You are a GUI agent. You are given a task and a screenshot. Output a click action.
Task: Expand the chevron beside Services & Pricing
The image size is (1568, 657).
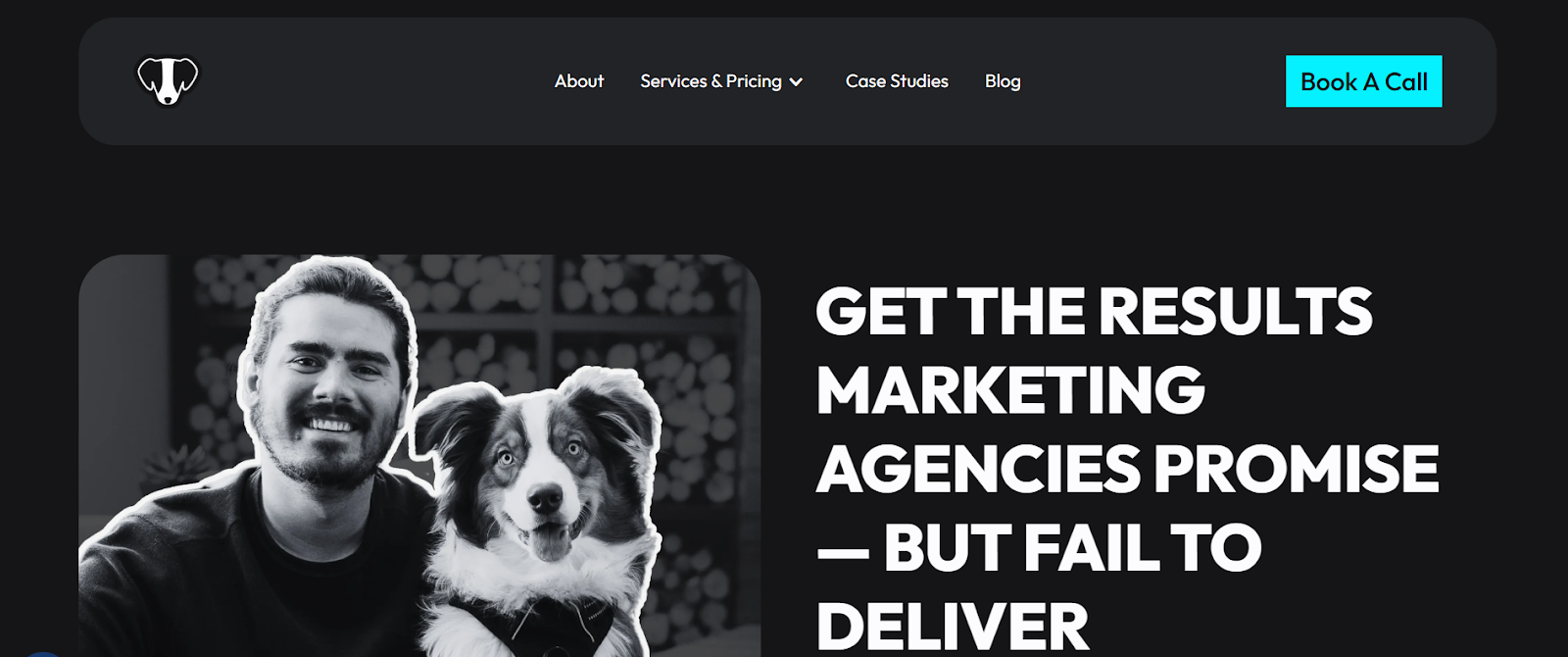[796, 82]
